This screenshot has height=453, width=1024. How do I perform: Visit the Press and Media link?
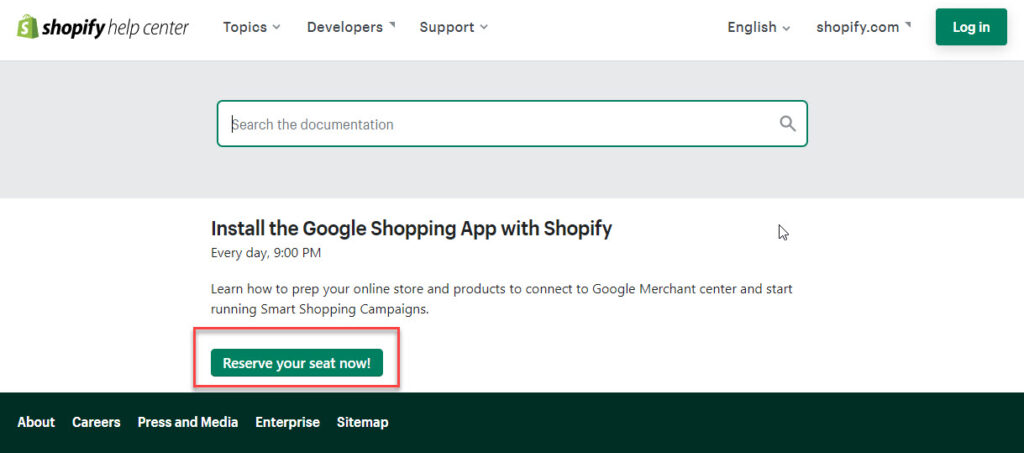tap(187, 422)
